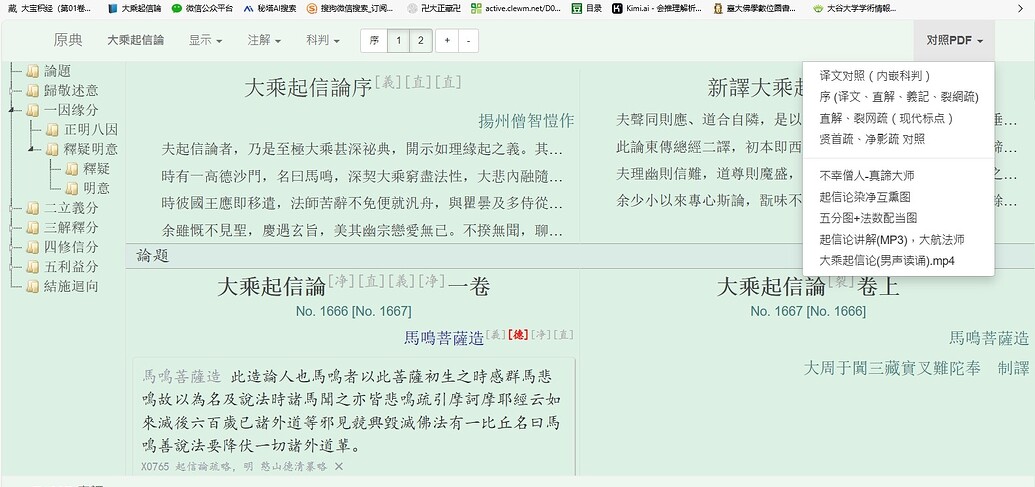1035x487 pixels.
Task: Open 不幸僧人-真谛大师 menu entry
Action: tap(898, 176)
